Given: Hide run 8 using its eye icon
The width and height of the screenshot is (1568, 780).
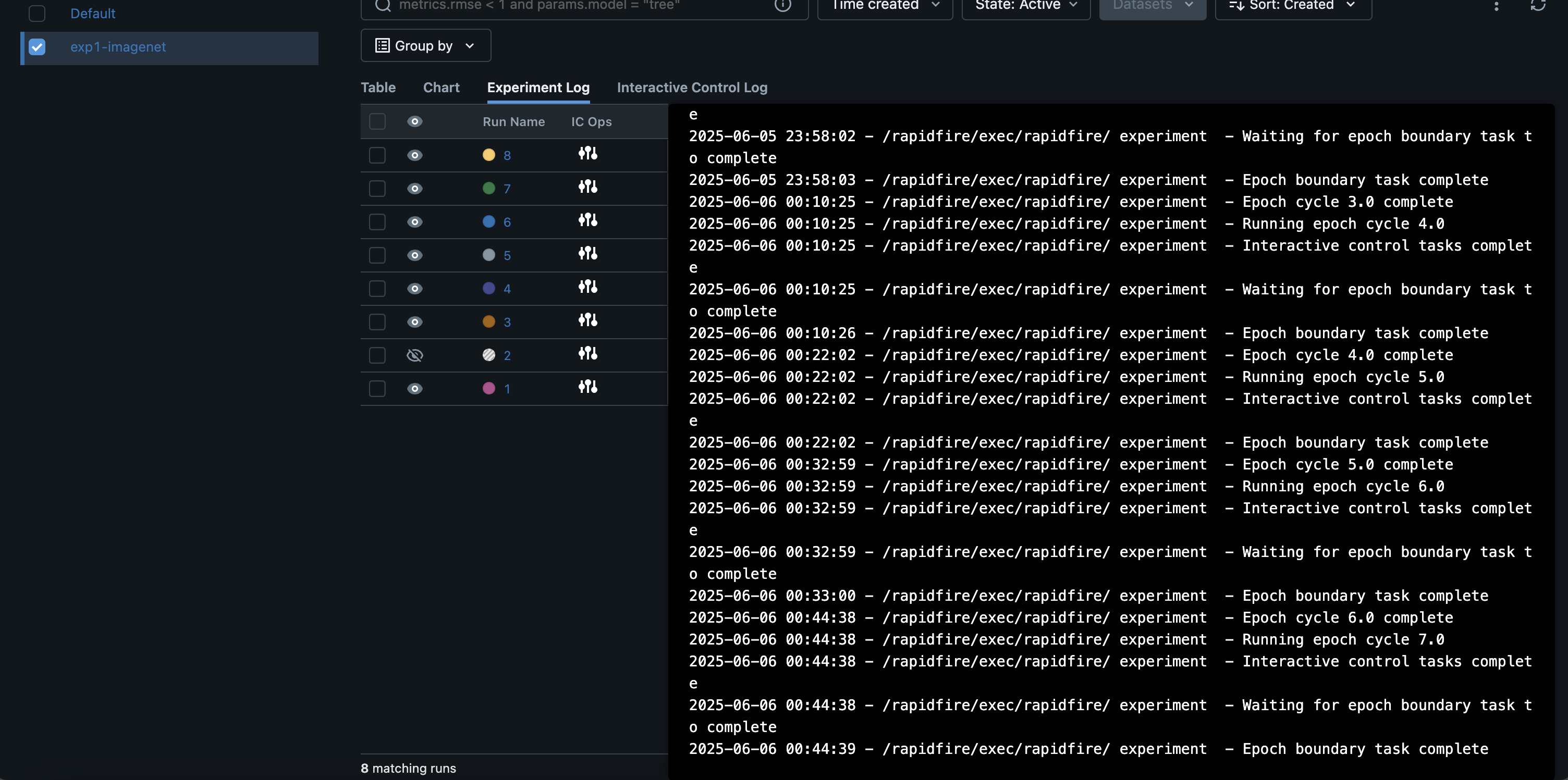Looking at the screenshot, I should pyautogui.click(x=414, y=155).
